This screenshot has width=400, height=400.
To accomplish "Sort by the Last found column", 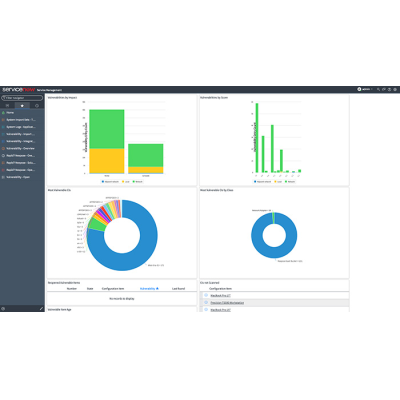I will [x=178, y=289].
